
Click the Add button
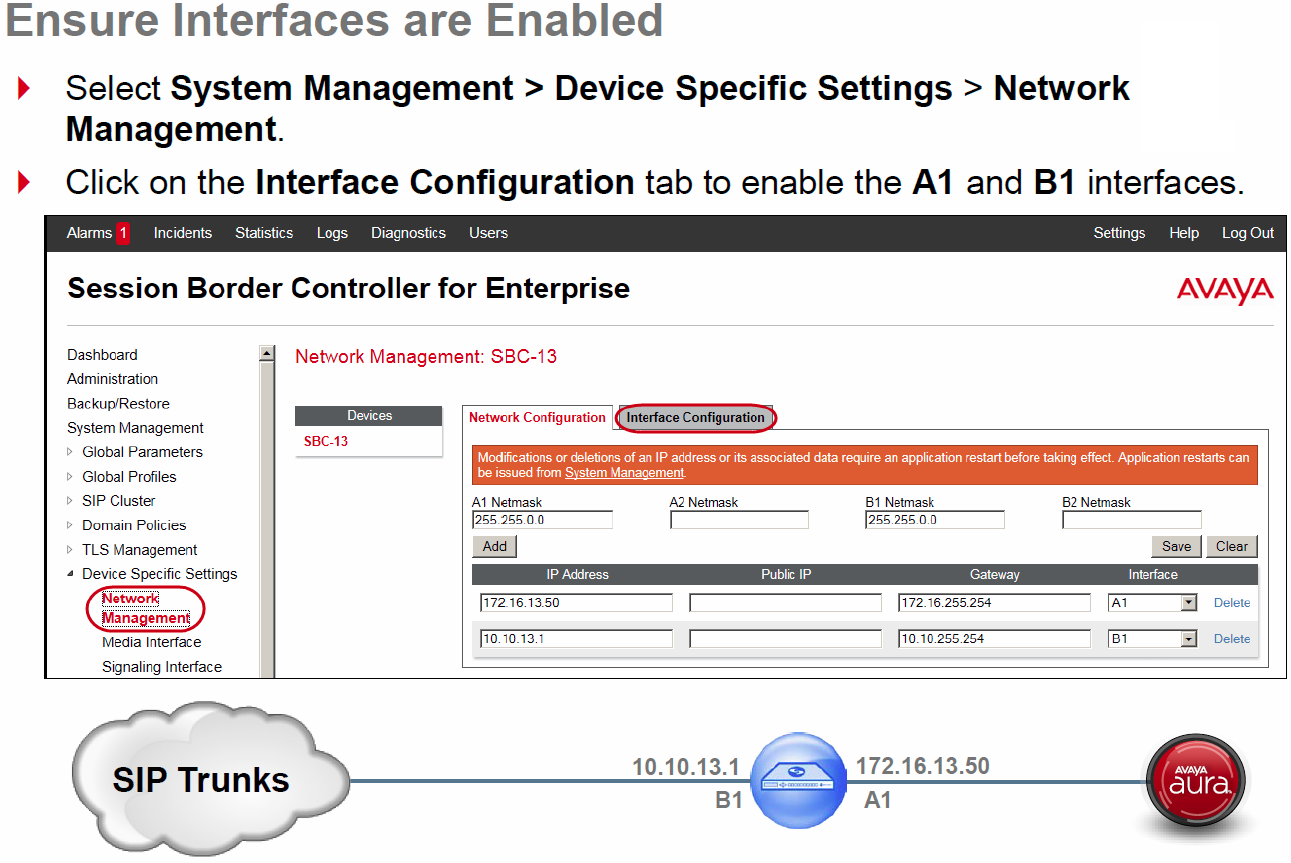click(x=494, y=546)
